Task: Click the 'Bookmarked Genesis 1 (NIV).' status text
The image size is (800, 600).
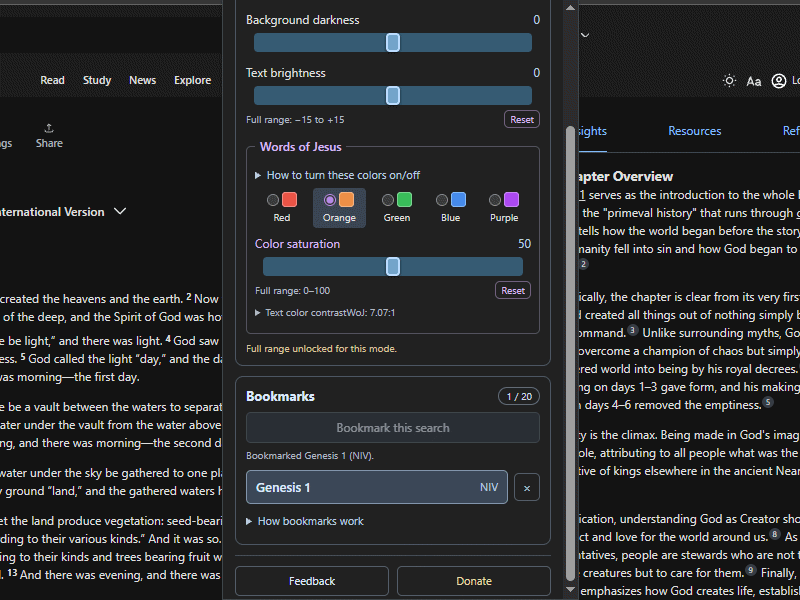Action: pos(310,456)
